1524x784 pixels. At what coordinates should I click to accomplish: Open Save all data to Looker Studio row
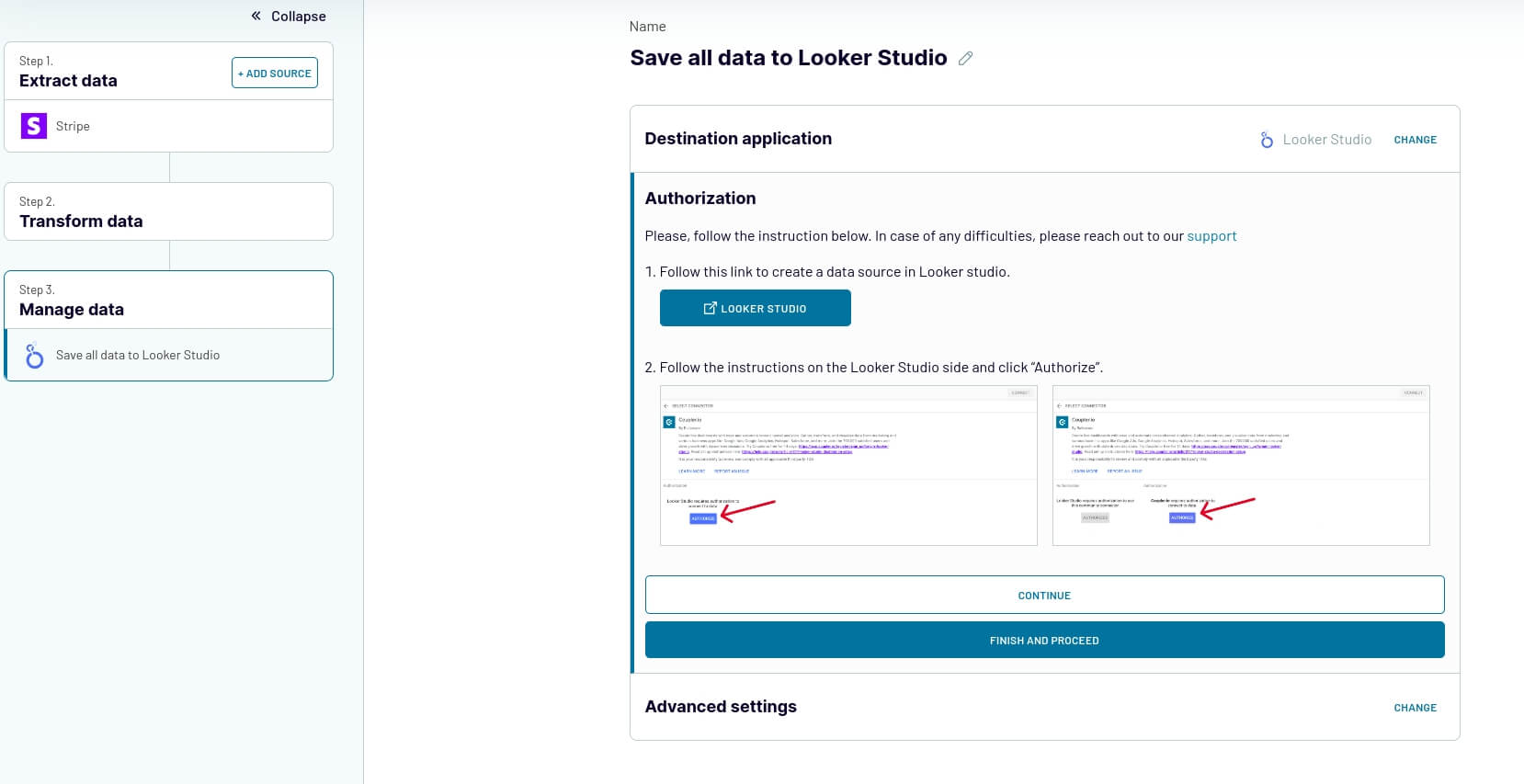pos(169,355)
